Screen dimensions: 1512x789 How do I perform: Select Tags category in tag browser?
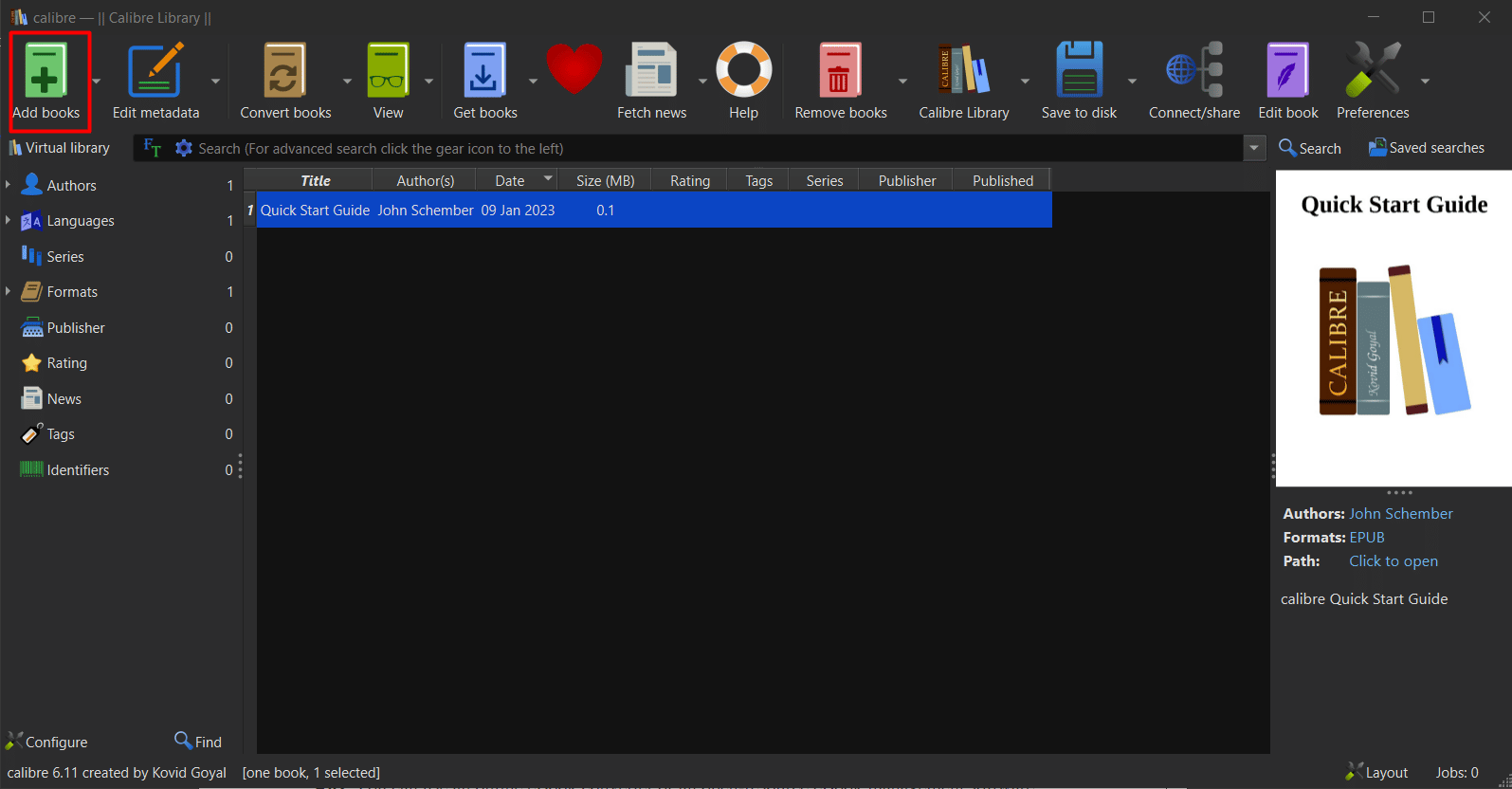click(61, 433)
